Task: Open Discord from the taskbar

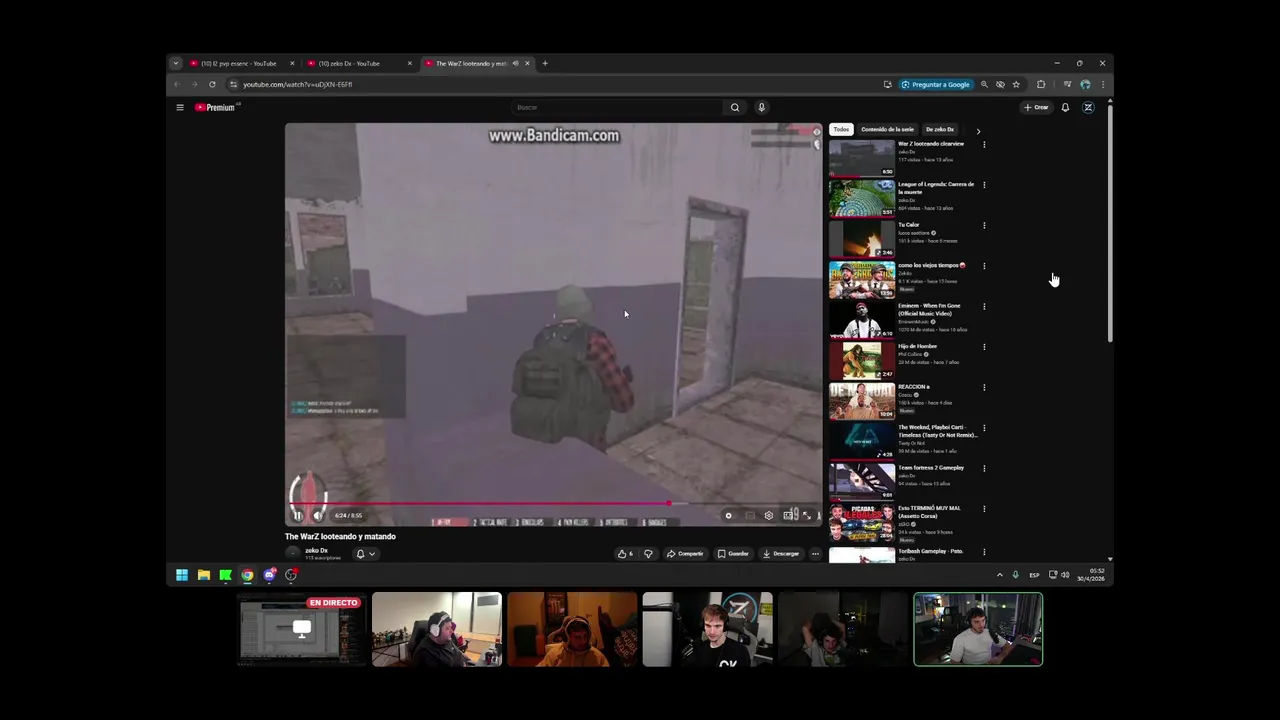Action: (x=269, y=575)
